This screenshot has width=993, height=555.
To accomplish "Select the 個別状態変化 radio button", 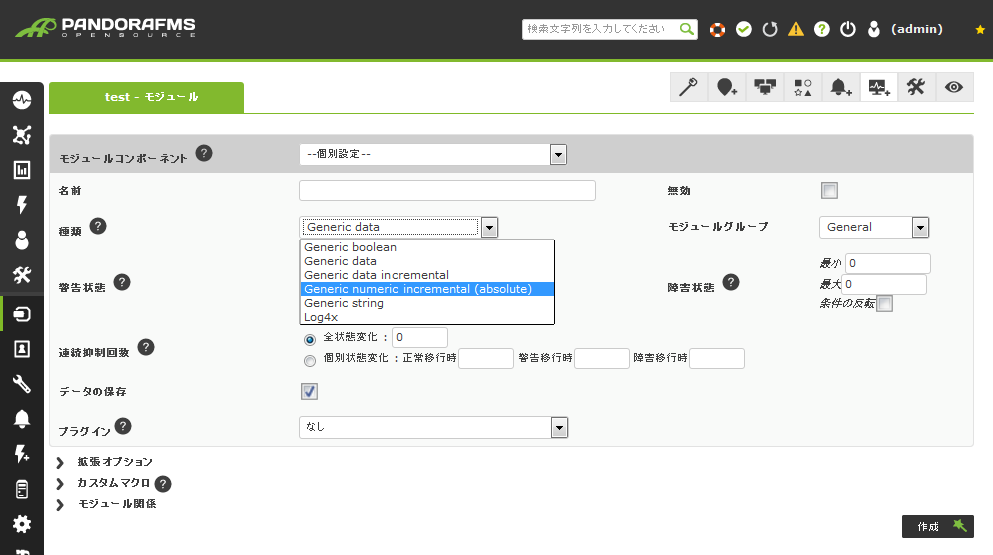I will pos(310,360).
